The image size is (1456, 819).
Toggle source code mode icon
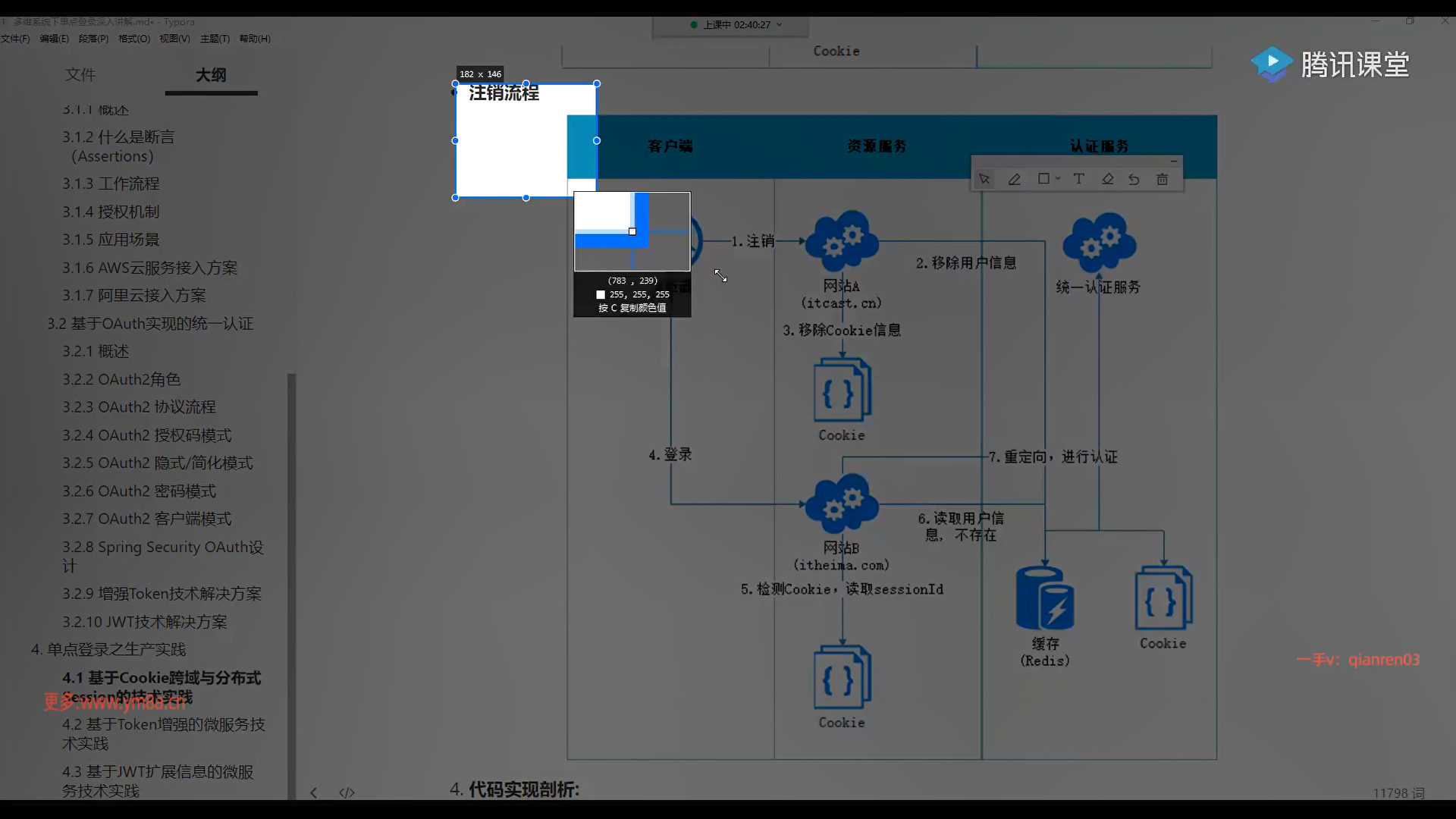pyautogui.click(x=347, y=792)
